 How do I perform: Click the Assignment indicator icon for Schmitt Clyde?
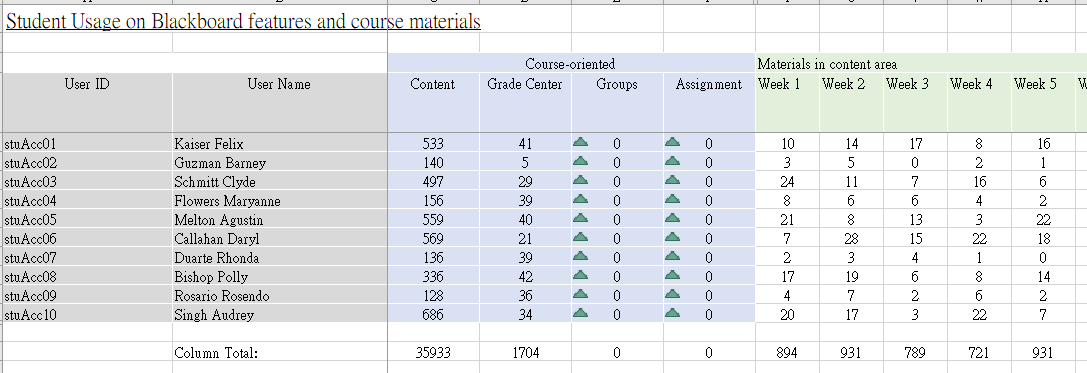coord(672,180)
